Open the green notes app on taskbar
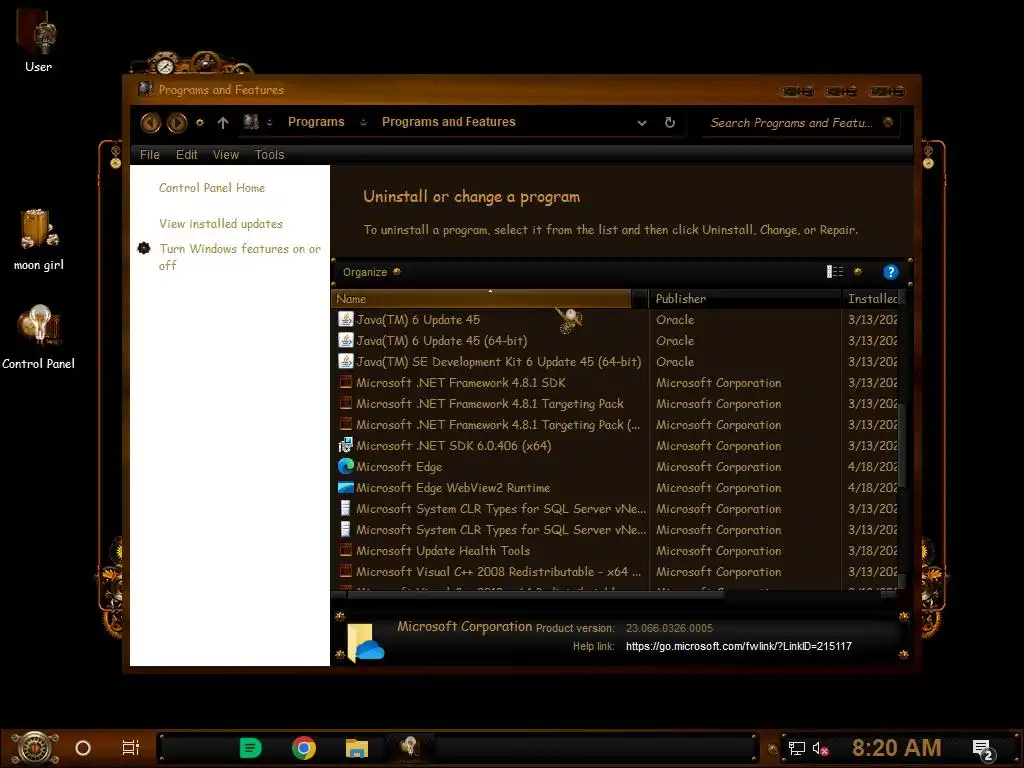This screenshot has width=1024, height=768. coord(251,748)
